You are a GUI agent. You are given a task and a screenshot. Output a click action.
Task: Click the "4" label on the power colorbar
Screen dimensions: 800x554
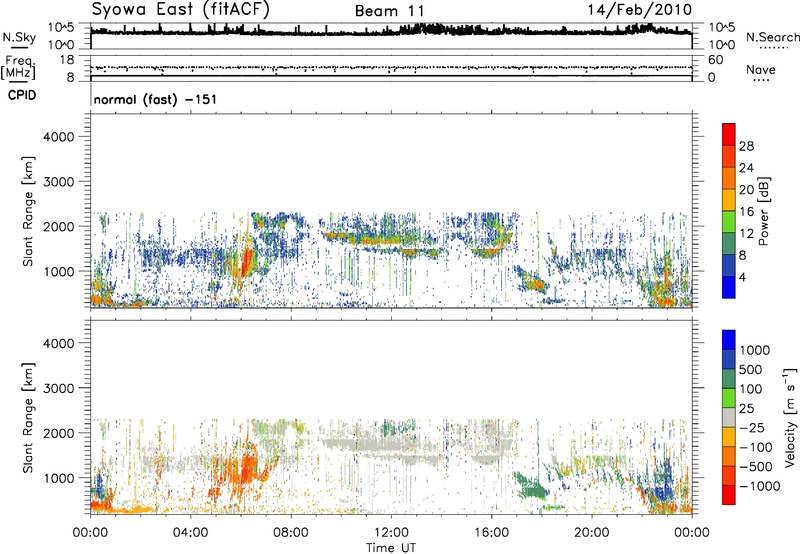tap(742, 278)
